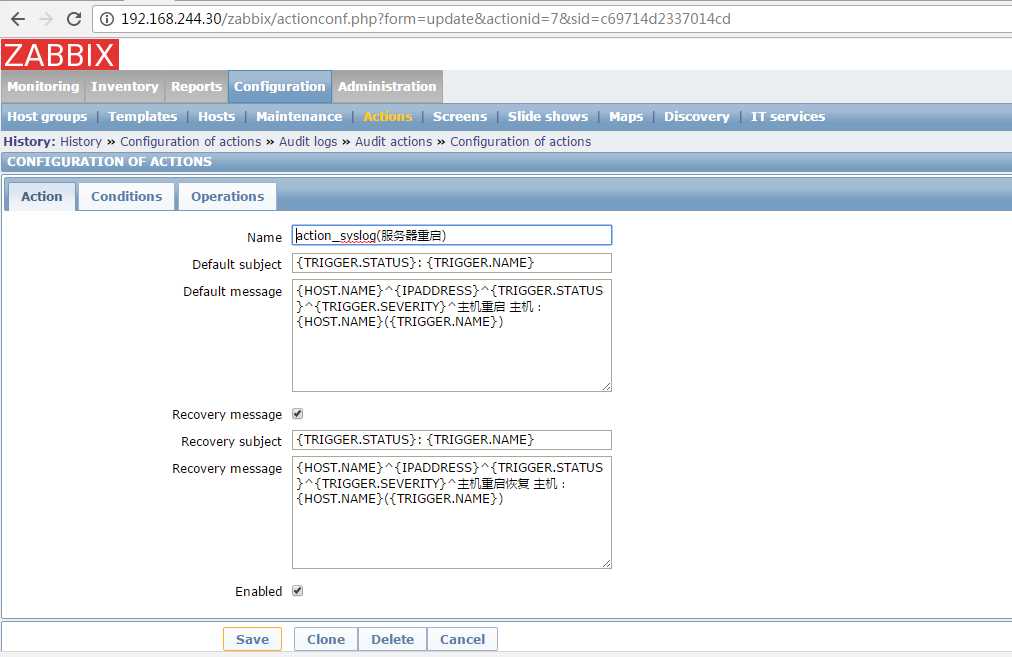Viewport: 1012px width, 657px height.
Task: Open Audit logs breadcrumb link
Action: [x=308, y=141]
